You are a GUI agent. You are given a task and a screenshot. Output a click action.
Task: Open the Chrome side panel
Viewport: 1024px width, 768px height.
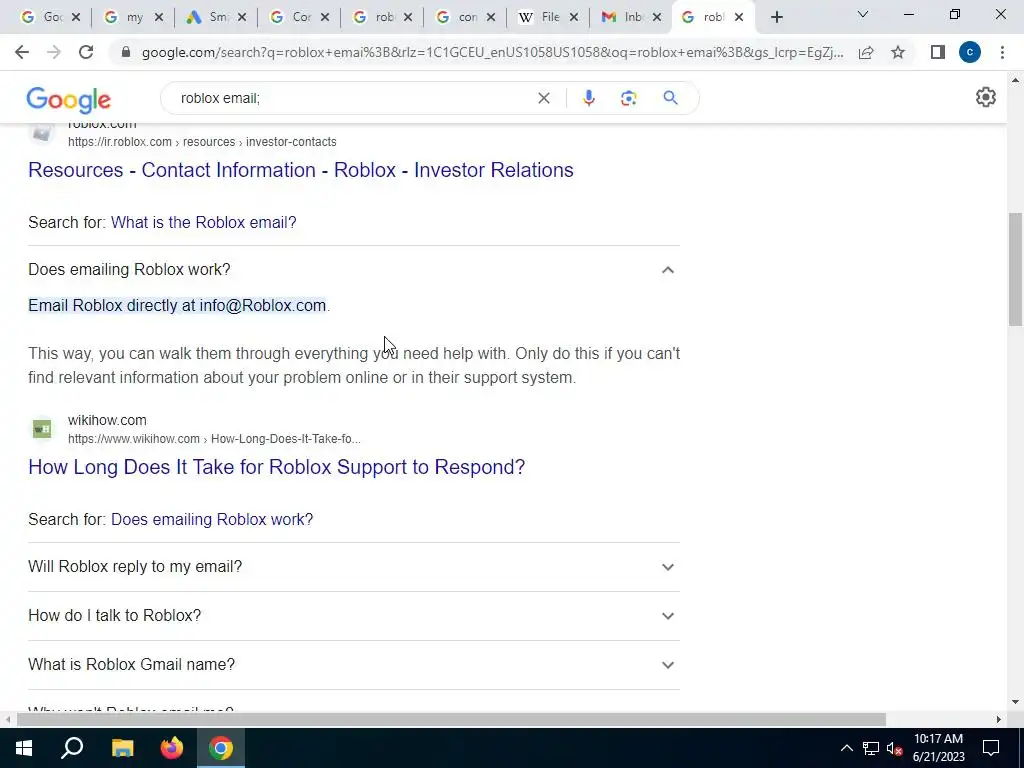[x=938, y=52]
